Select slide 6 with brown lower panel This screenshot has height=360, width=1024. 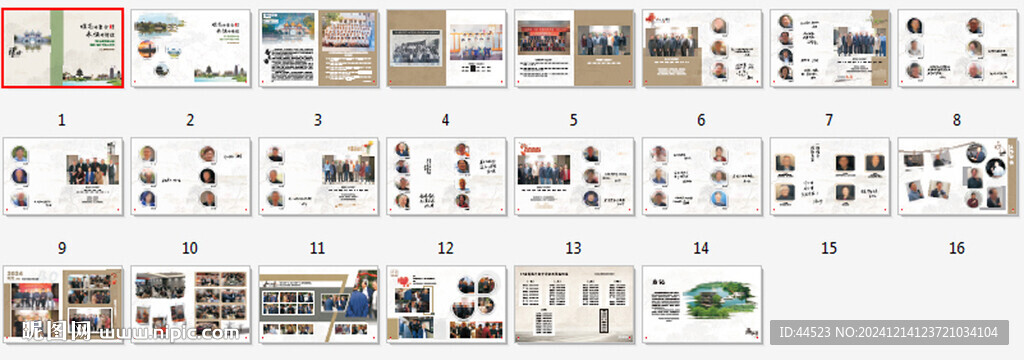click(702, 48)
